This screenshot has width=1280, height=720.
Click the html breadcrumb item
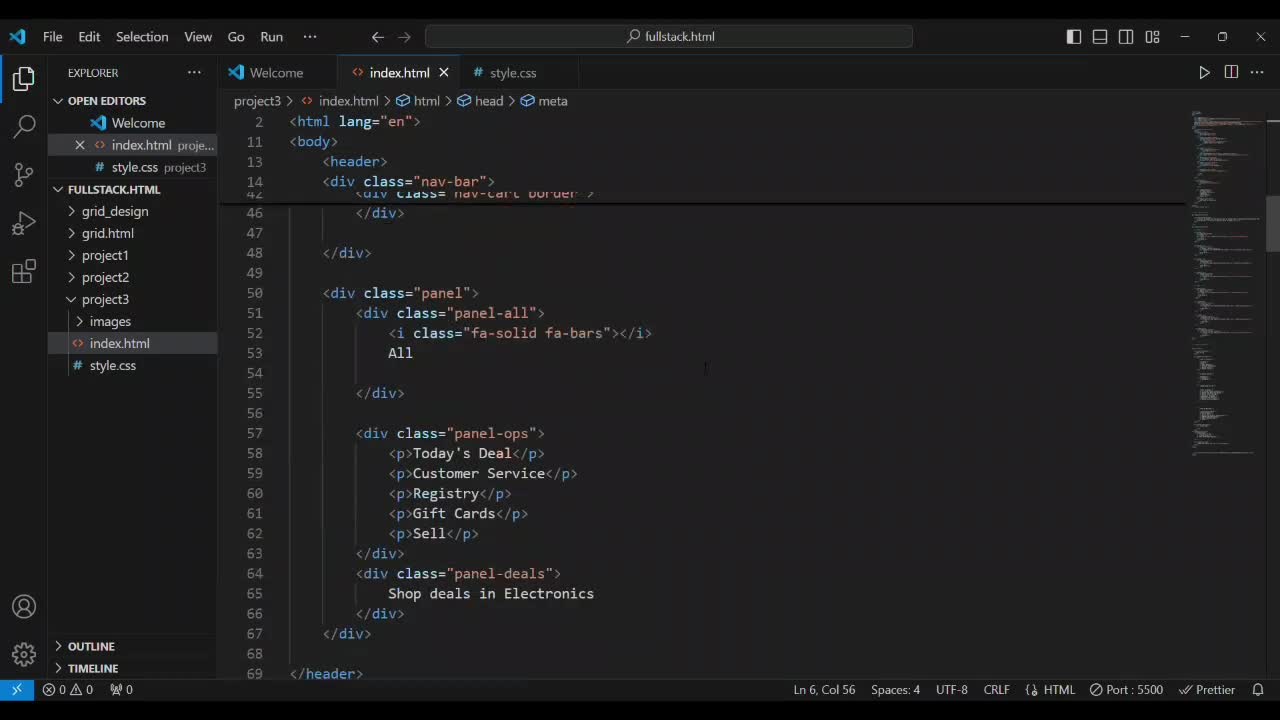(418, 101)
